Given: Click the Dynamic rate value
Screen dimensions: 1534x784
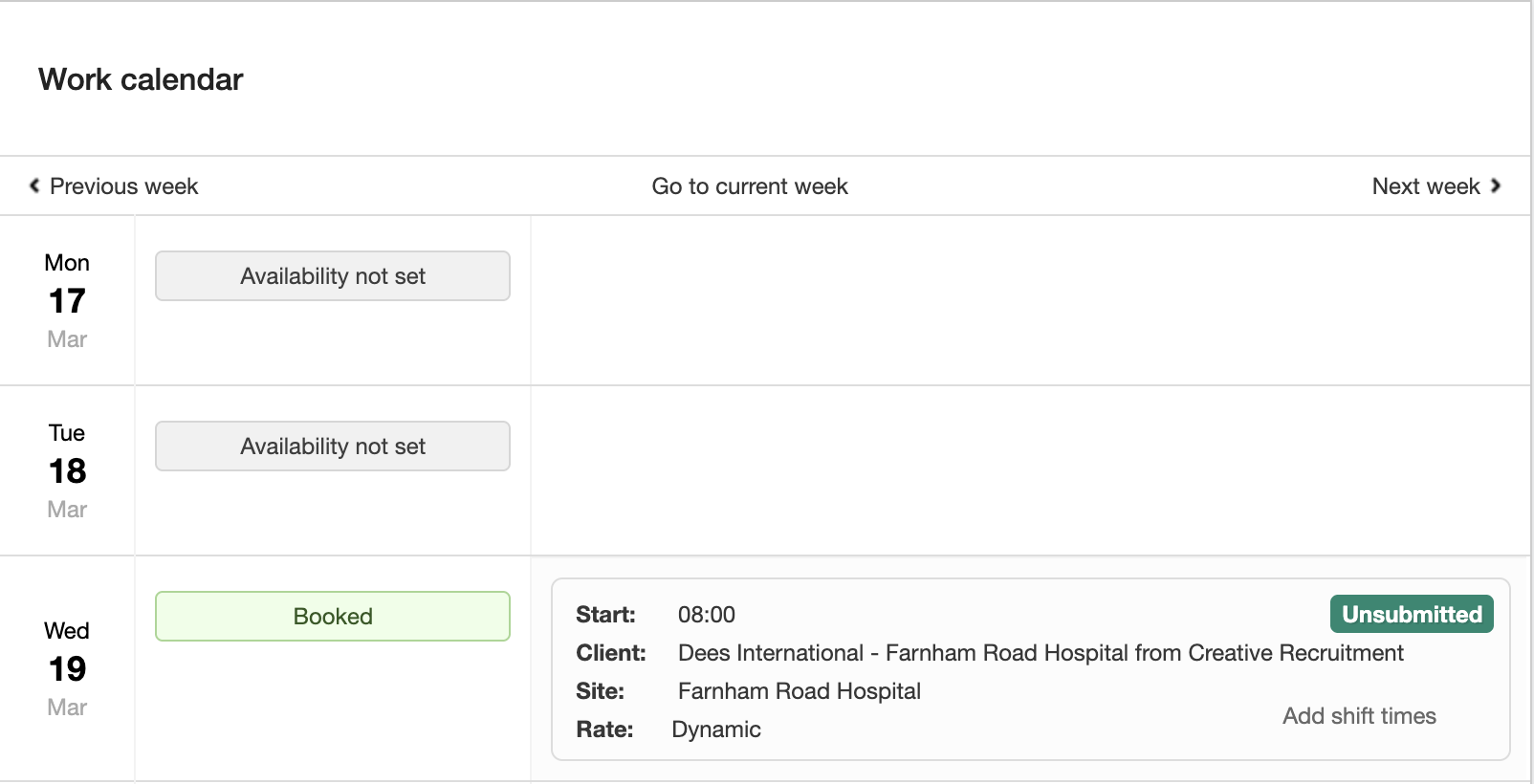Looking at the screenshot, I should coord(716,730).
